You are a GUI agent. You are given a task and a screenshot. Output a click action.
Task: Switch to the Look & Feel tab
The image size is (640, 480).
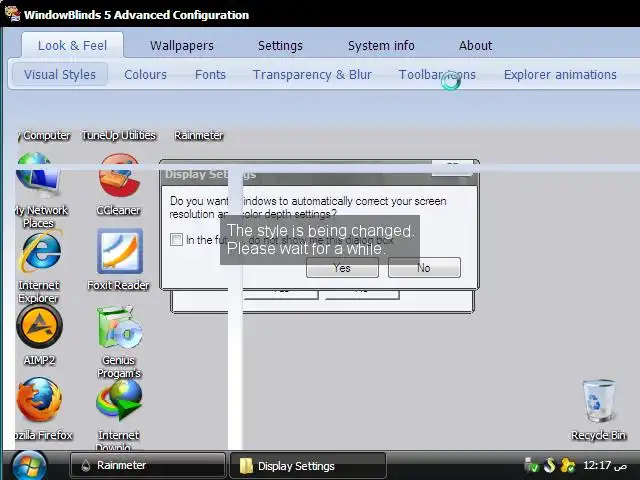click(x=72, y=45)
